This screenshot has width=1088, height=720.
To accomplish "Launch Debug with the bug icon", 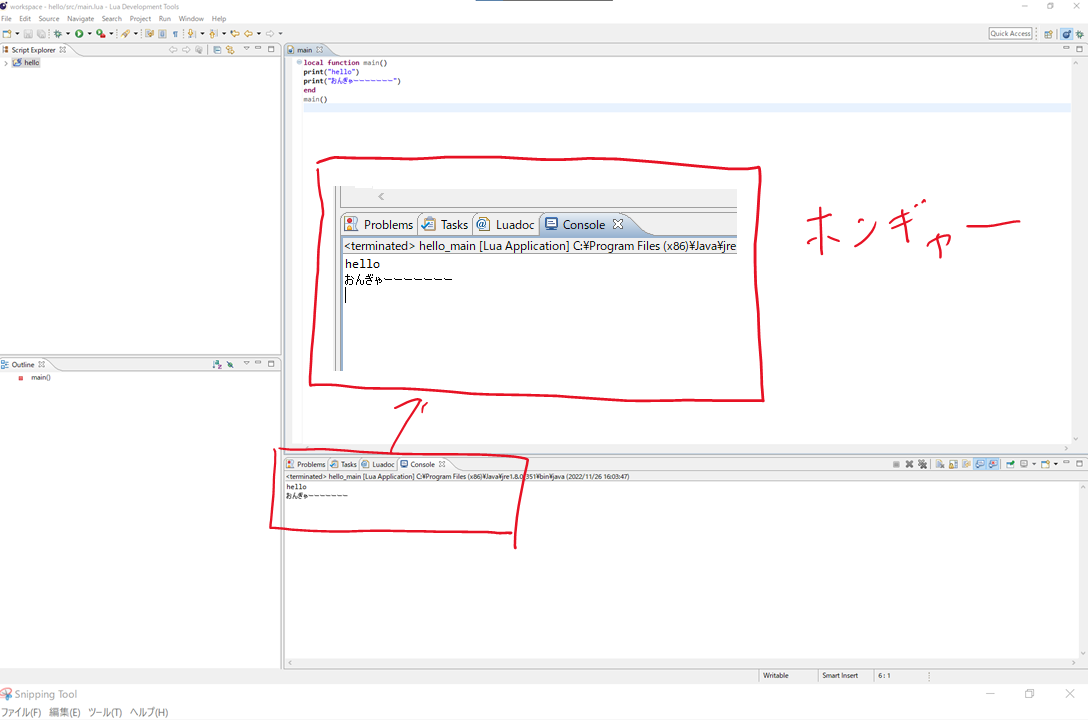I will tap(58, 33).
